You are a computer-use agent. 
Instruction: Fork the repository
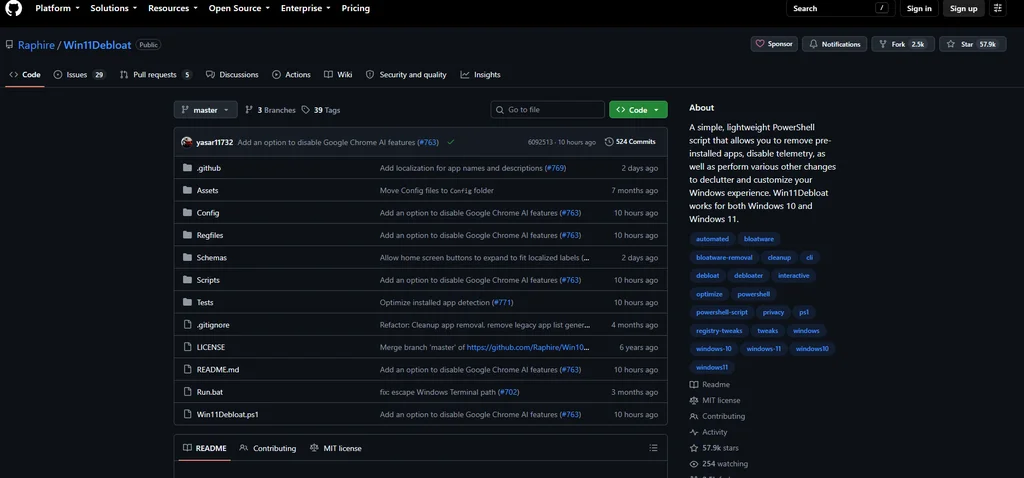[902, 44]
